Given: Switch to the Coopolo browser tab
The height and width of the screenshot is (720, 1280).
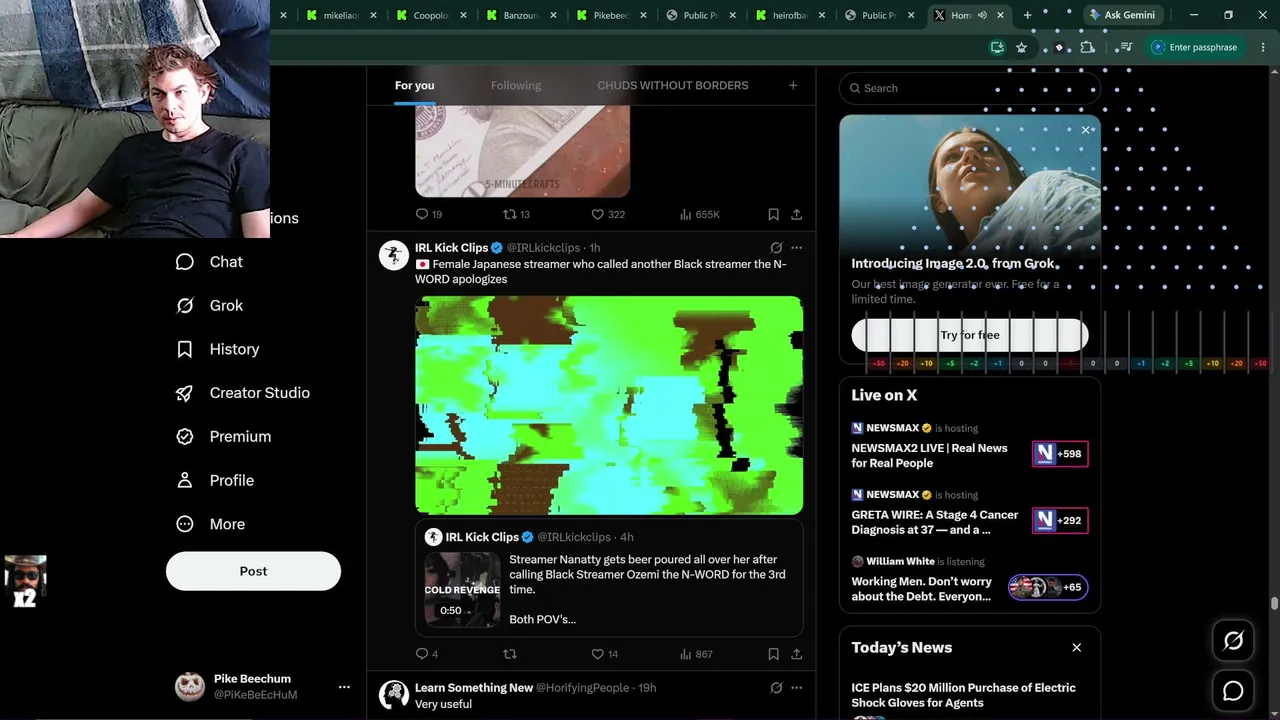Looking at the screenshot, I should click(x=431, y=15).
